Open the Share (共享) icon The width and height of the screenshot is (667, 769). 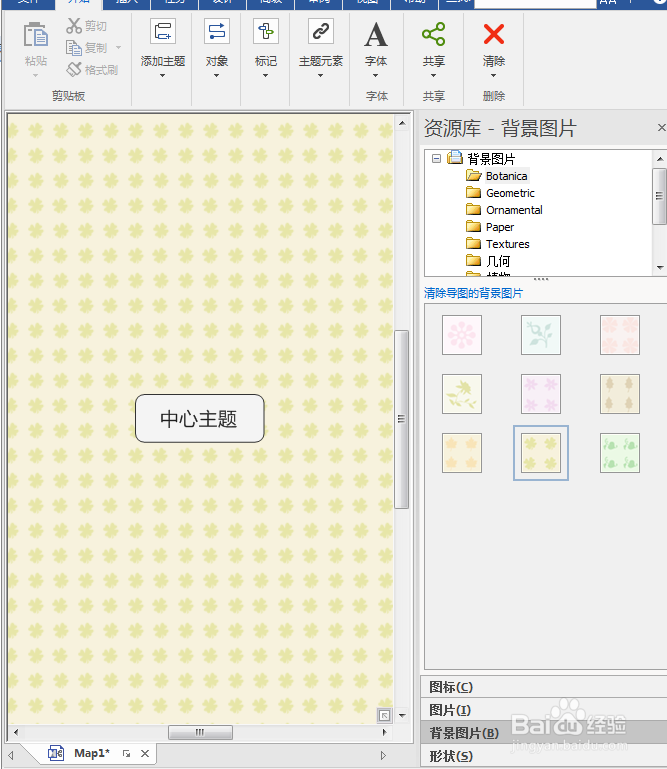(434, 34)
